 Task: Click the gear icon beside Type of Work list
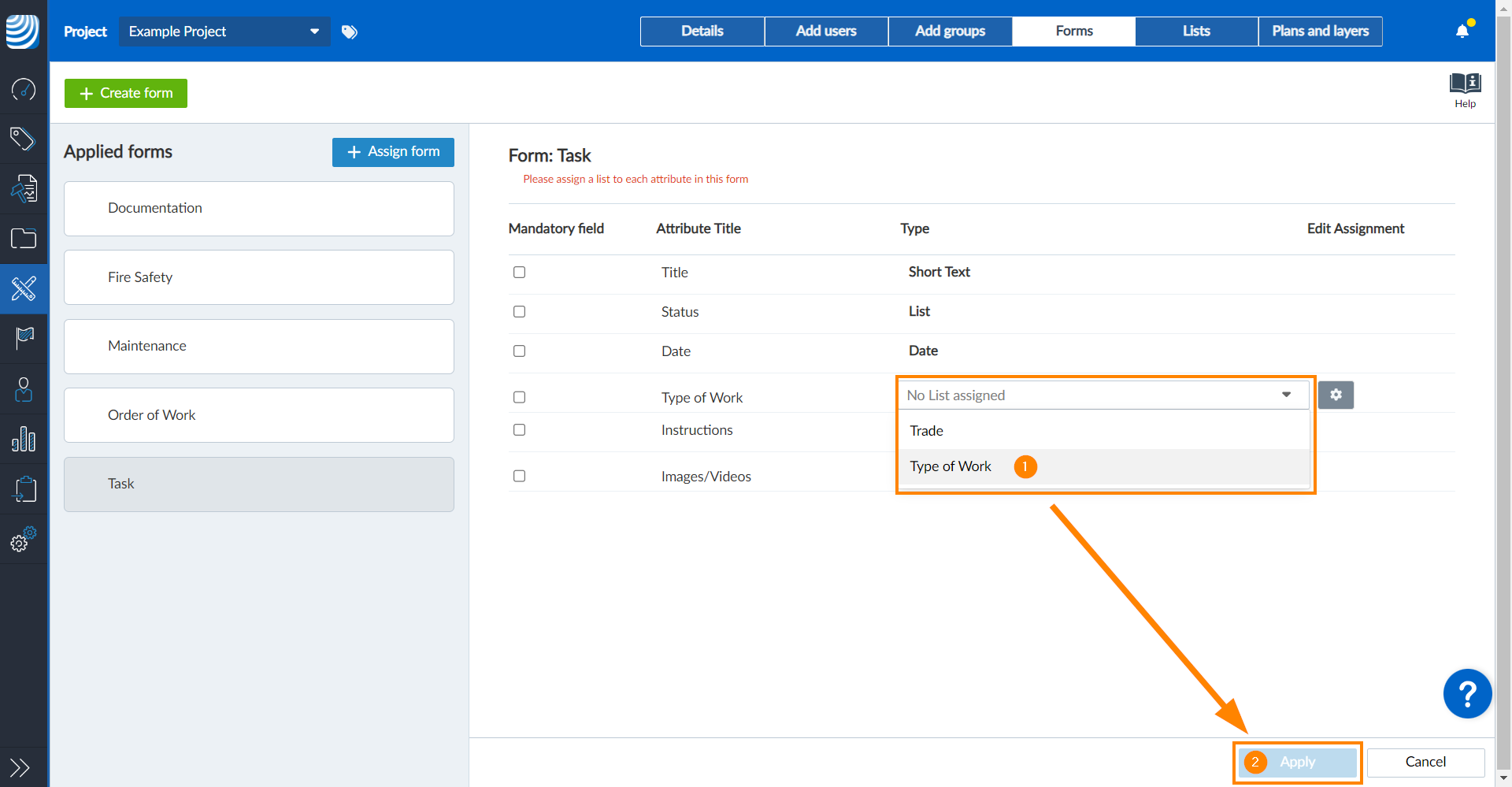coord(1336,395)
